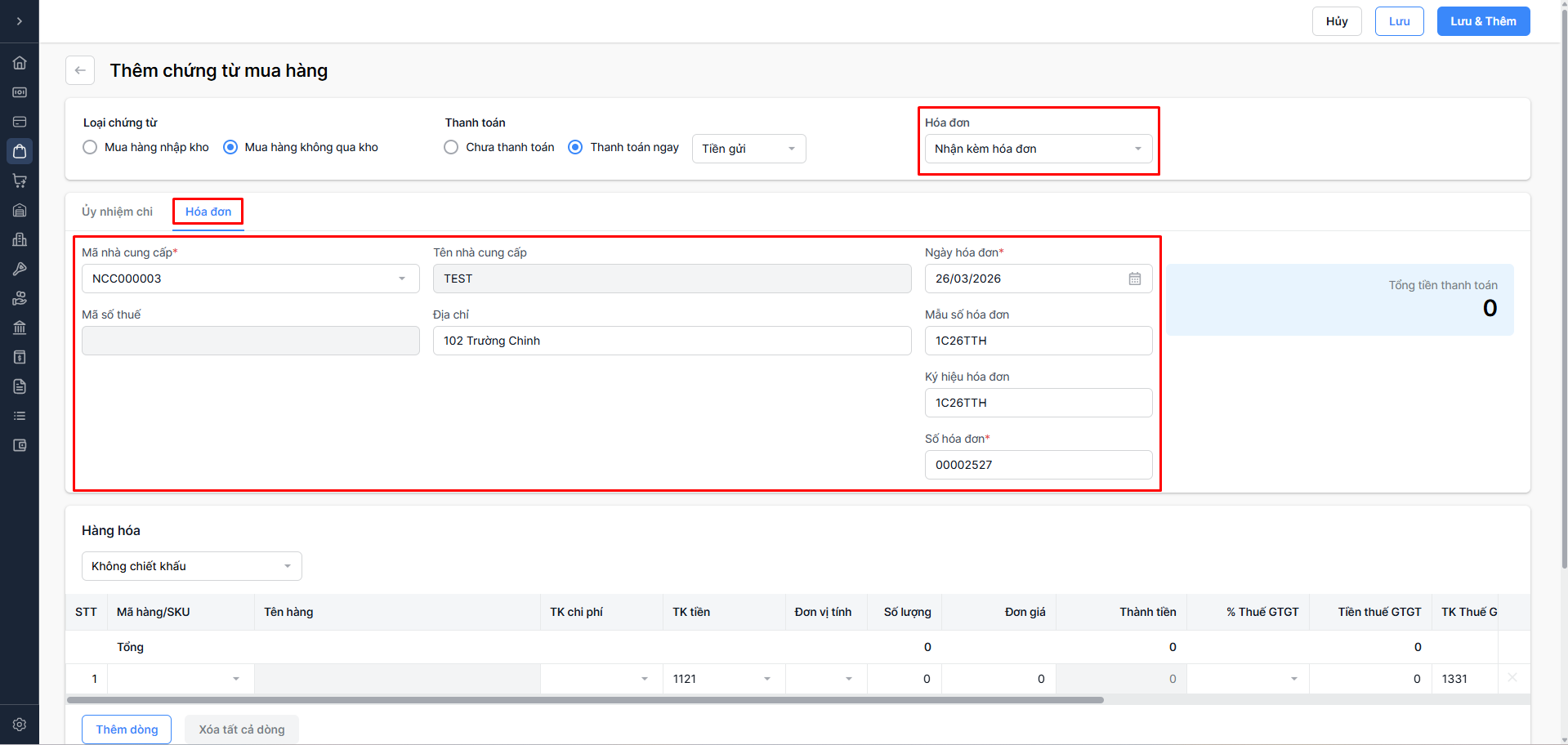Switch to the Hóa đơn tab
The height and width of the screenshot is (745, 1568).
point(208,212)
